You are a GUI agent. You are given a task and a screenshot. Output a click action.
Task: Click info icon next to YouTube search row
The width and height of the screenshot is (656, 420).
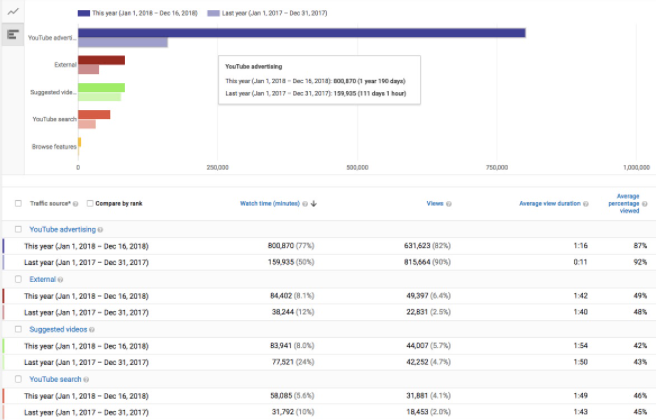86,379
